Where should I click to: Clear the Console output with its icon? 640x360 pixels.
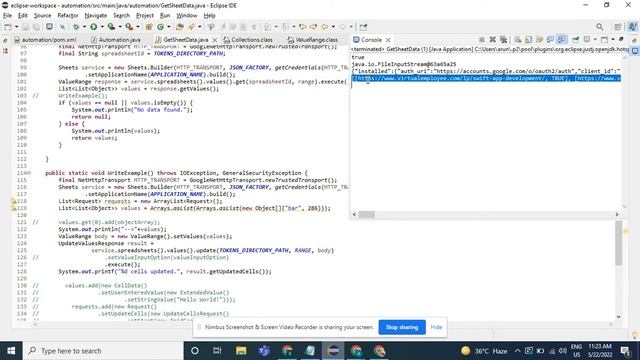(518, 40)
